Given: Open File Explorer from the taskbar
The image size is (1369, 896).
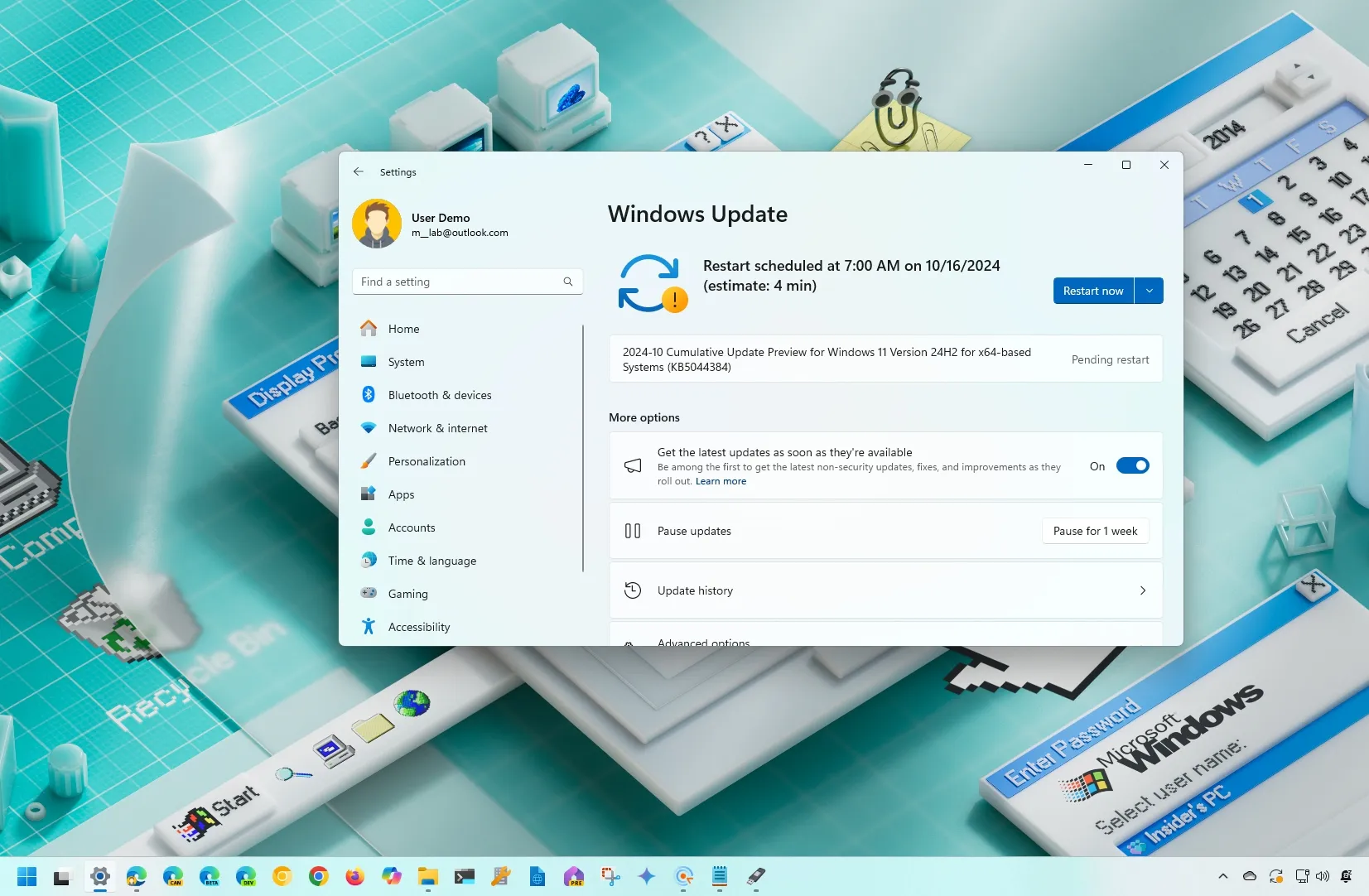Looking at the screenshot, I should (x=428, y=876).
